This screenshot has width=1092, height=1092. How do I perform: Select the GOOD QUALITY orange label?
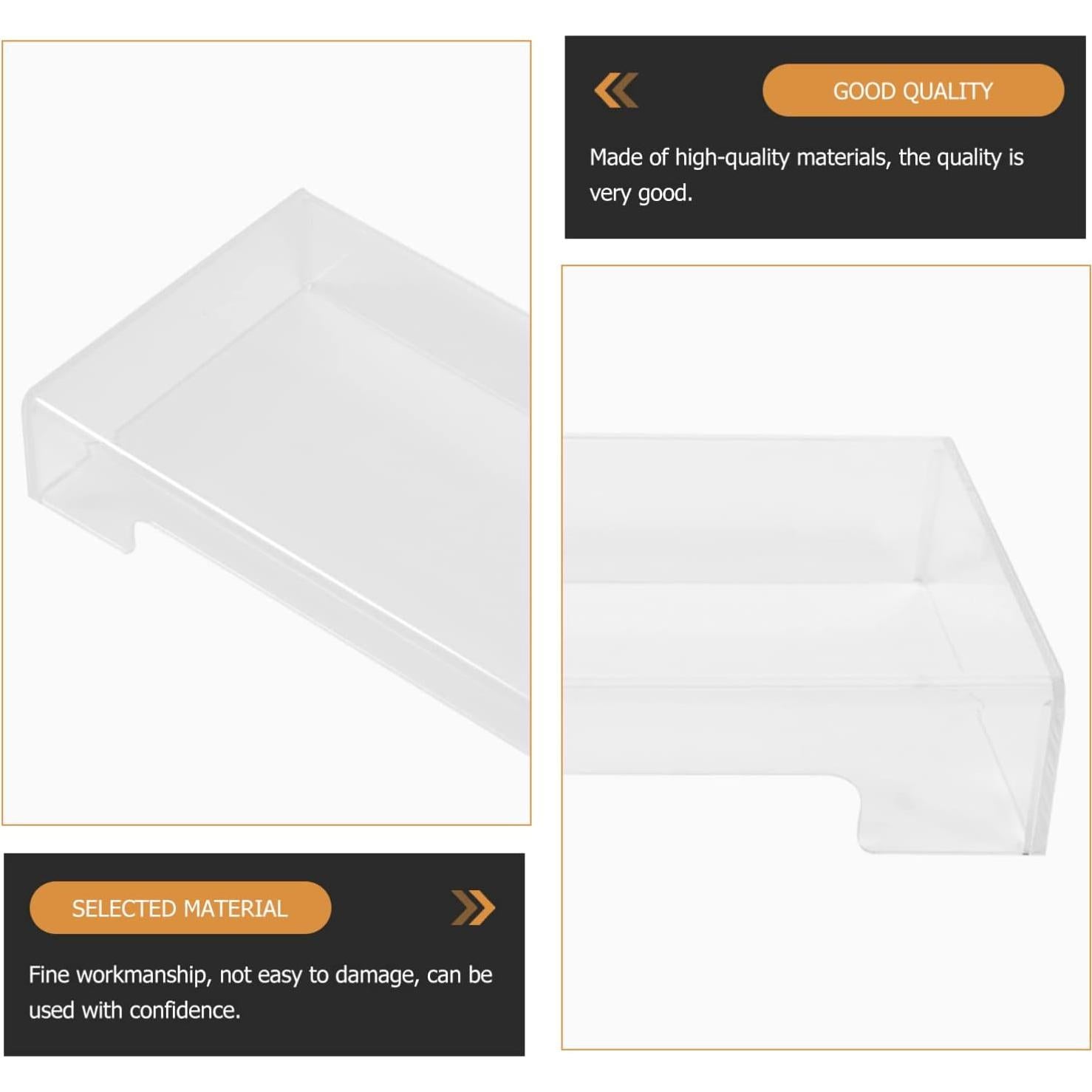(913, 90)
